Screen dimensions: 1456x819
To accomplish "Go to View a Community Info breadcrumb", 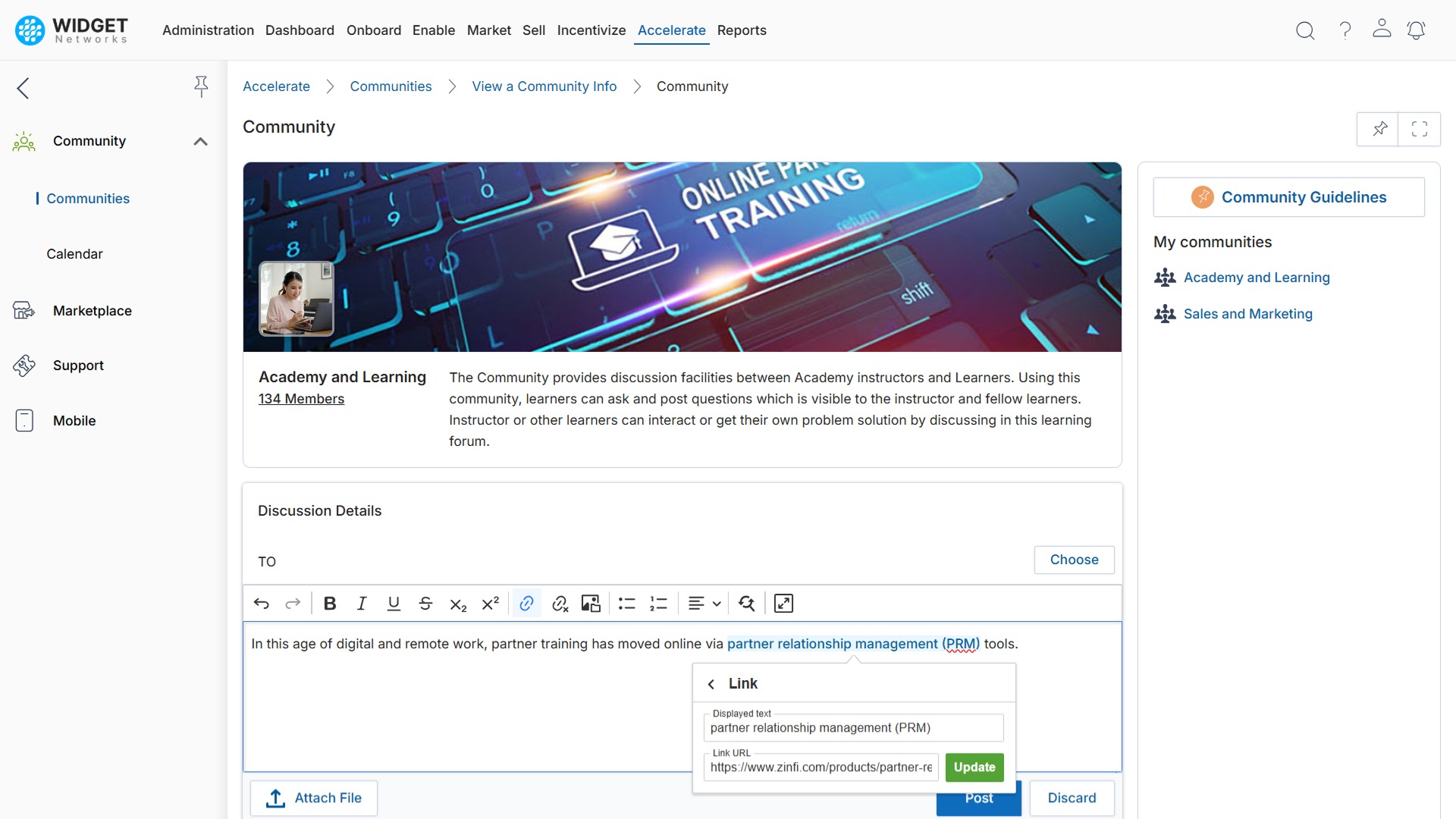I will 544,86.
